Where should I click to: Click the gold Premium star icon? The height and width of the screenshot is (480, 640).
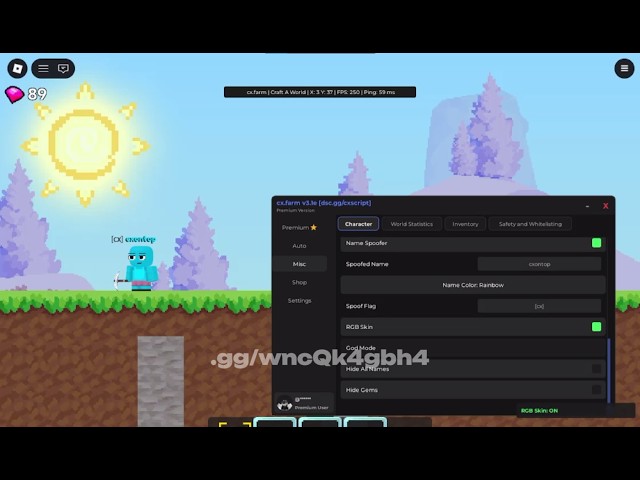click(313, 227)
